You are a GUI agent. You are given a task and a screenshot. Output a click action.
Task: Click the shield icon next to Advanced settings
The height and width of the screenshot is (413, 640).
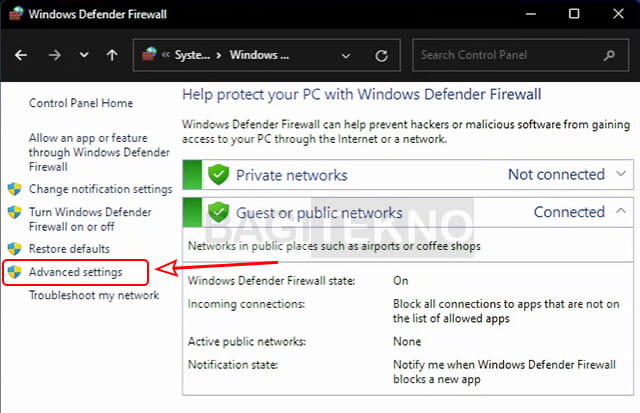[15, 272]
